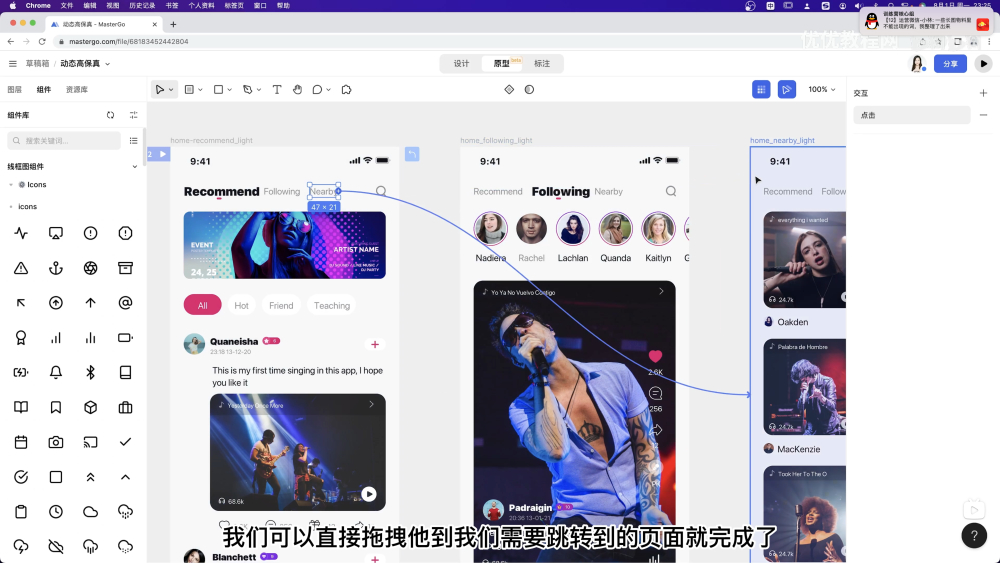Viewport: 1000px width, 563px height.
Task: Select the Hand tool
Action: click(x=297, y=90)
